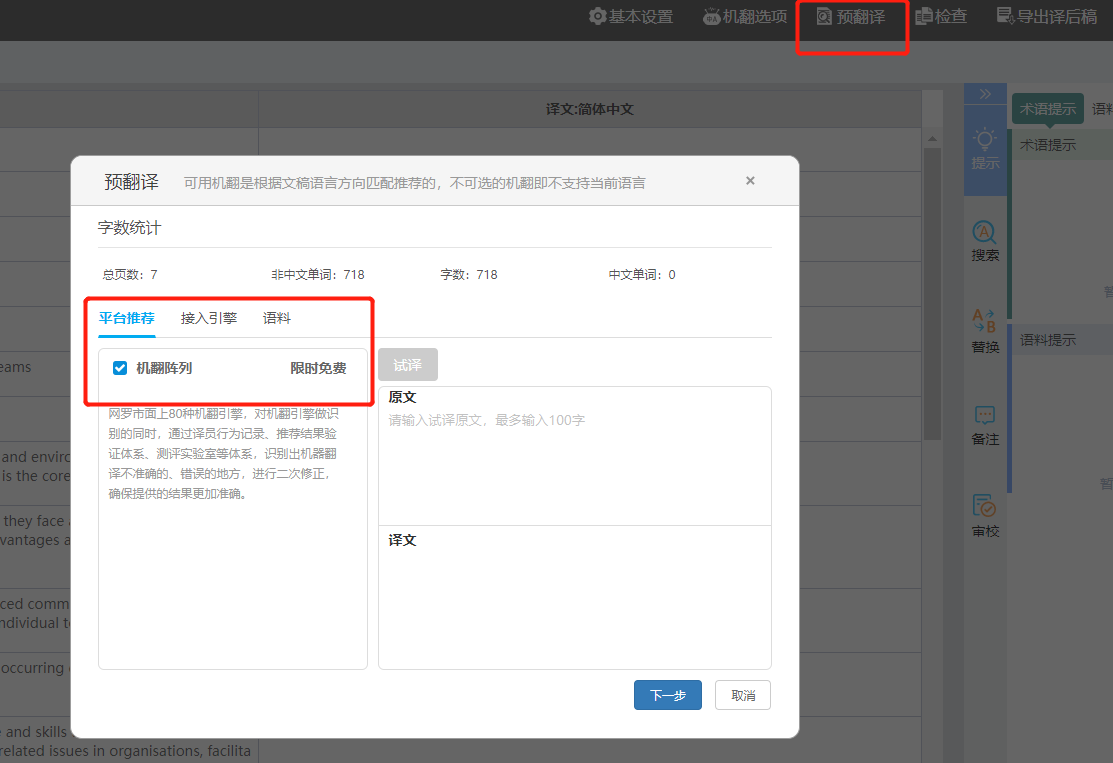This screenshot has height=763, width=1113.
Task: Click the 译文 output area
Action: pyautogui.click(x=575, y=598)
